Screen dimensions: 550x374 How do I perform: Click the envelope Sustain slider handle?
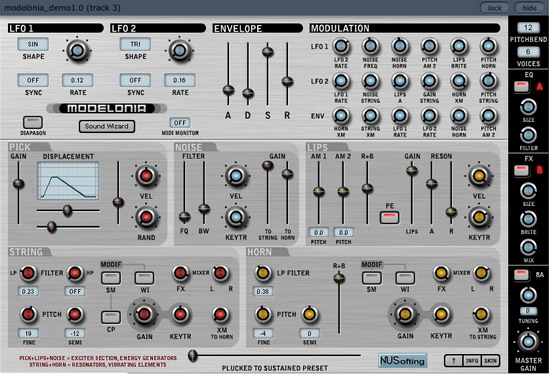pyautogui.click(x=268, y=52)
